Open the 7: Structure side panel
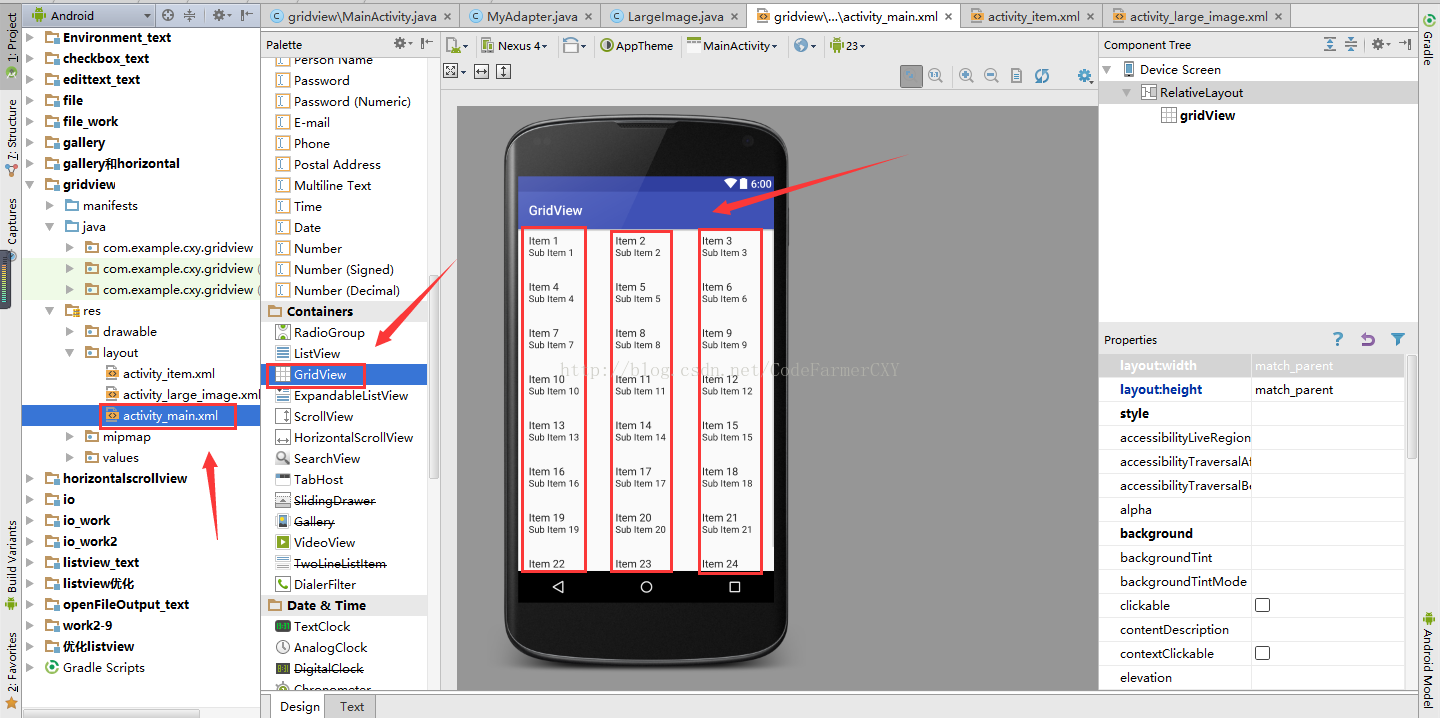The height and width of the screenshot is (718, 1440). point(11,137)
